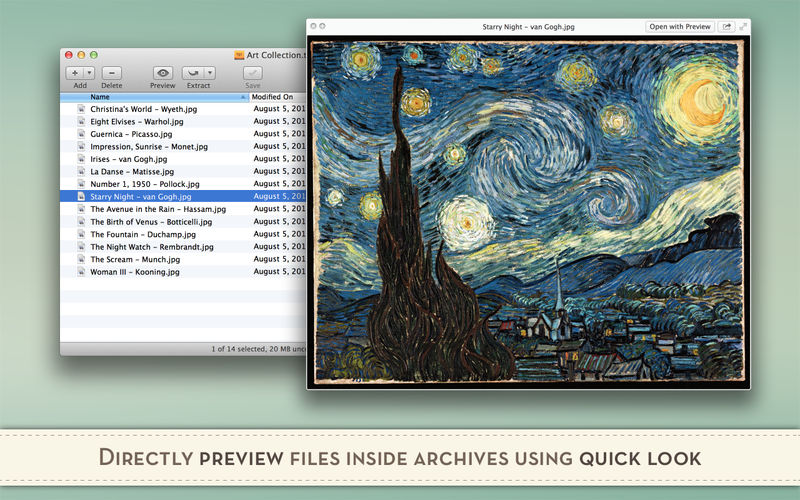800x500 pixels.
Task: Click modified date of Guernica - Picasso.jpg
Action: point(279,134)
